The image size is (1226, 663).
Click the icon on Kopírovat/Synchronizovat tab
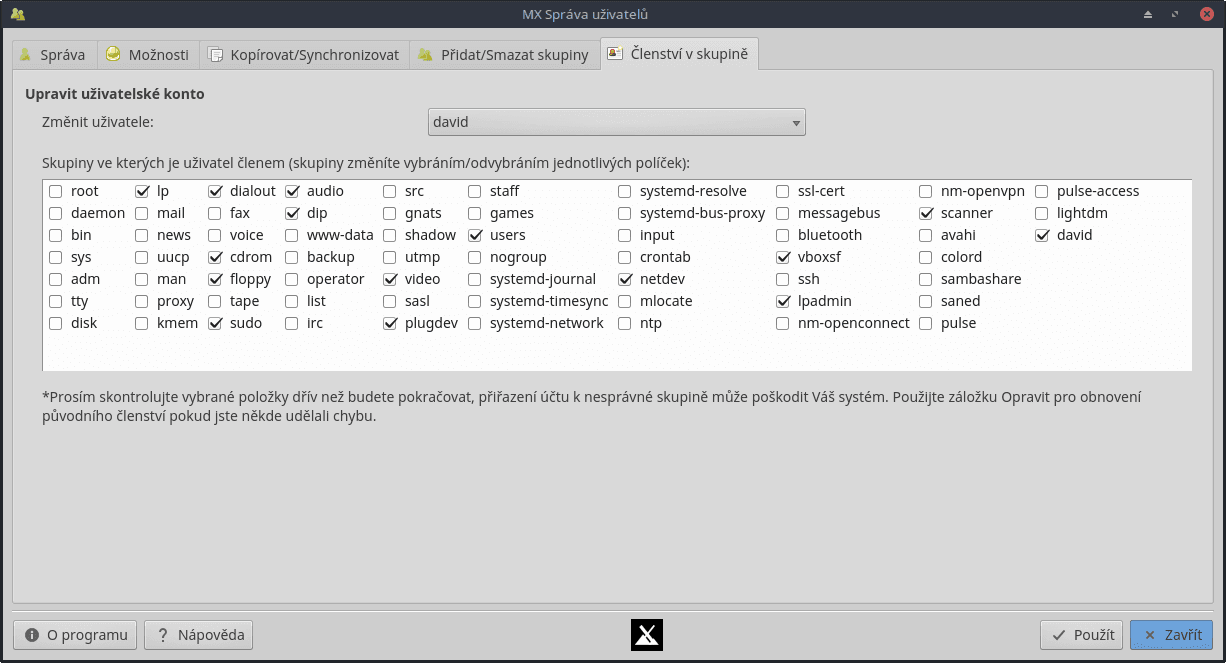215,55
